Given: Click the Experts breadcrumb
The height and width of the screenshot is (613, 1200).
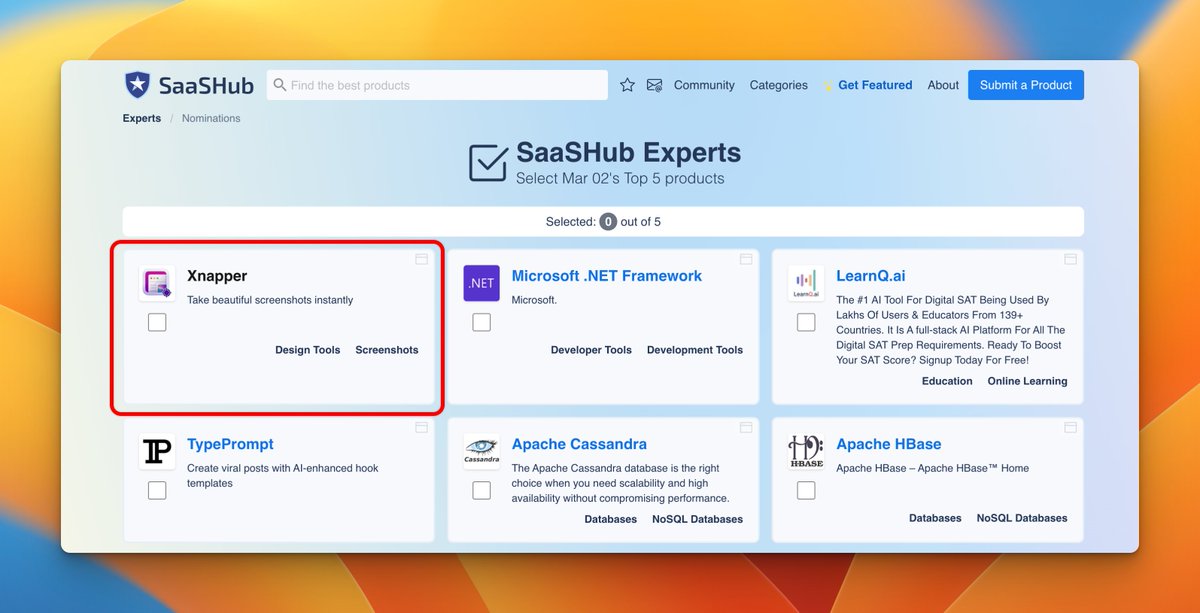Looking at the screenshot, I should pos(142,118).
